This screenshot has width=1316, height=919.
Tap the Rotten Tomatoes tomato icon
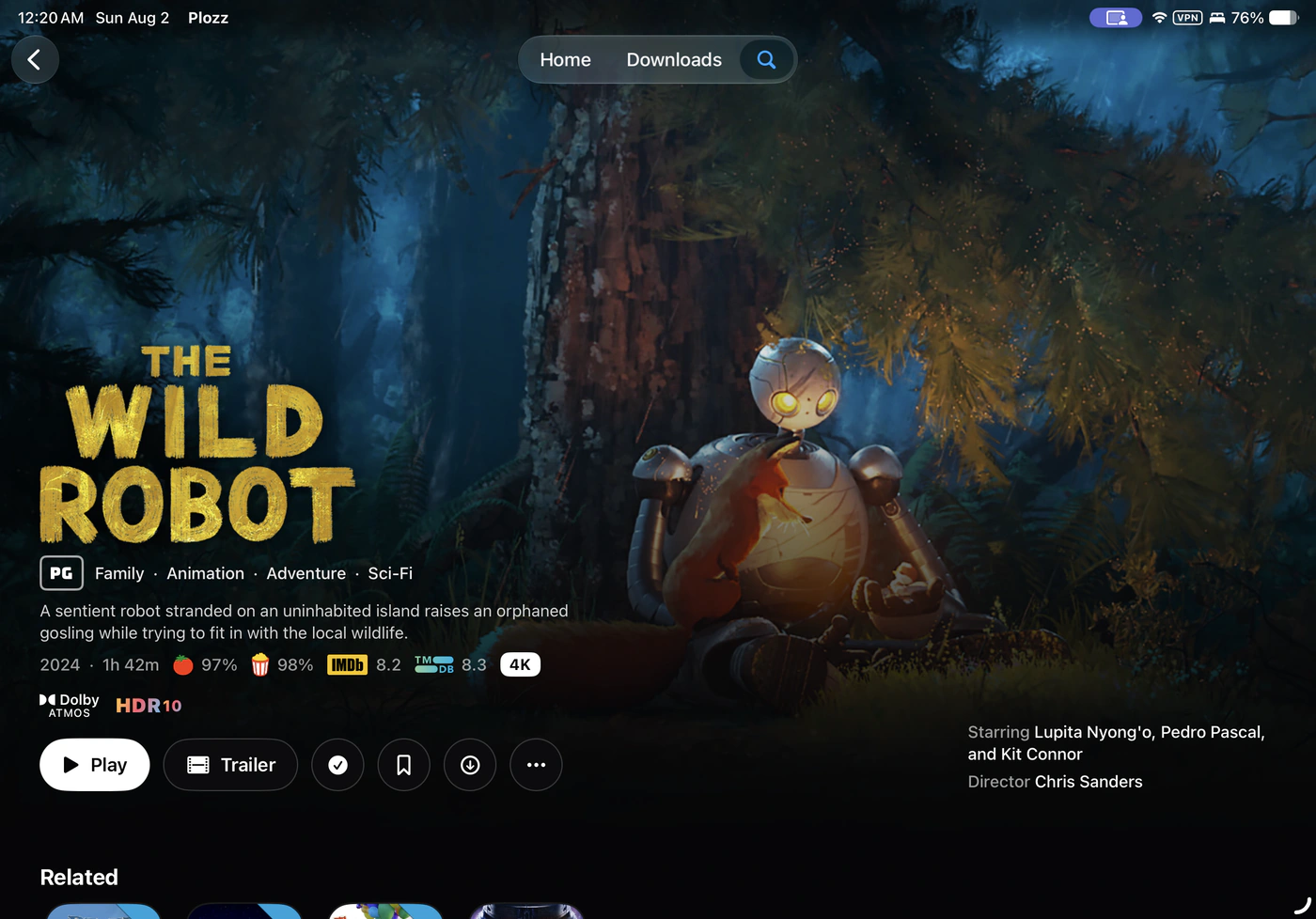[183, 665]
